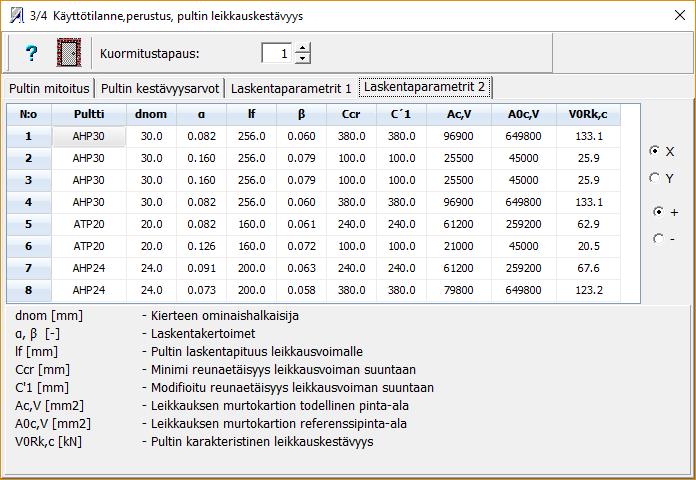
Task: Click the α value 0.091
Action: click(x=202, y=268)
